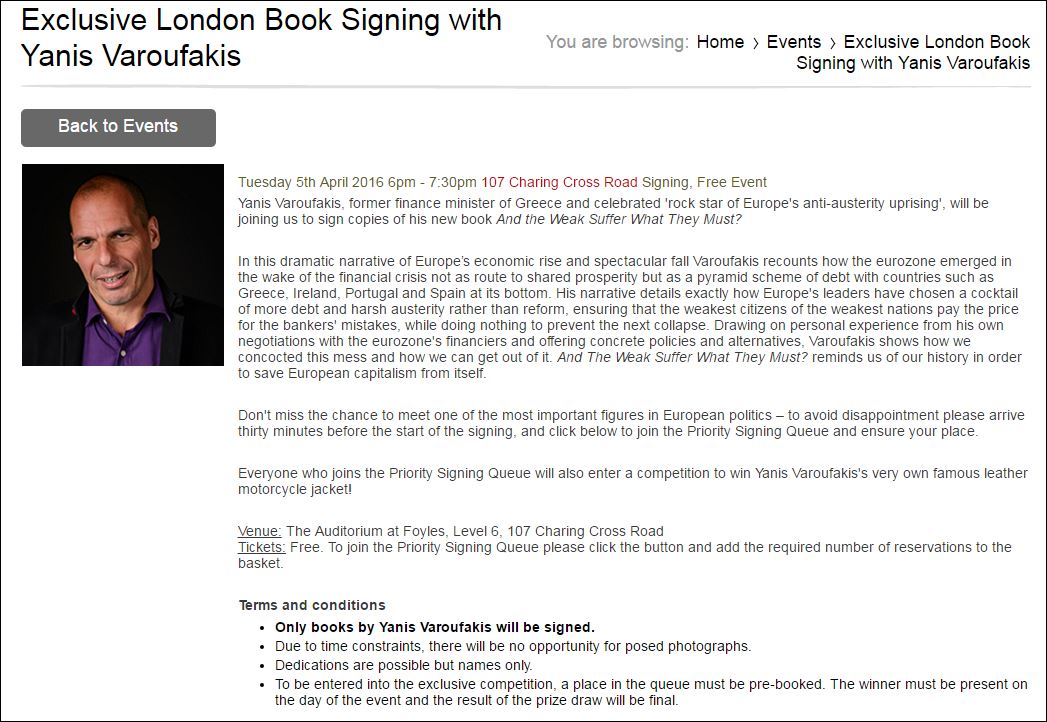Open the red 107 Charing Cross Road link
Screen dimensions: 1047x722
pos(559,182)
